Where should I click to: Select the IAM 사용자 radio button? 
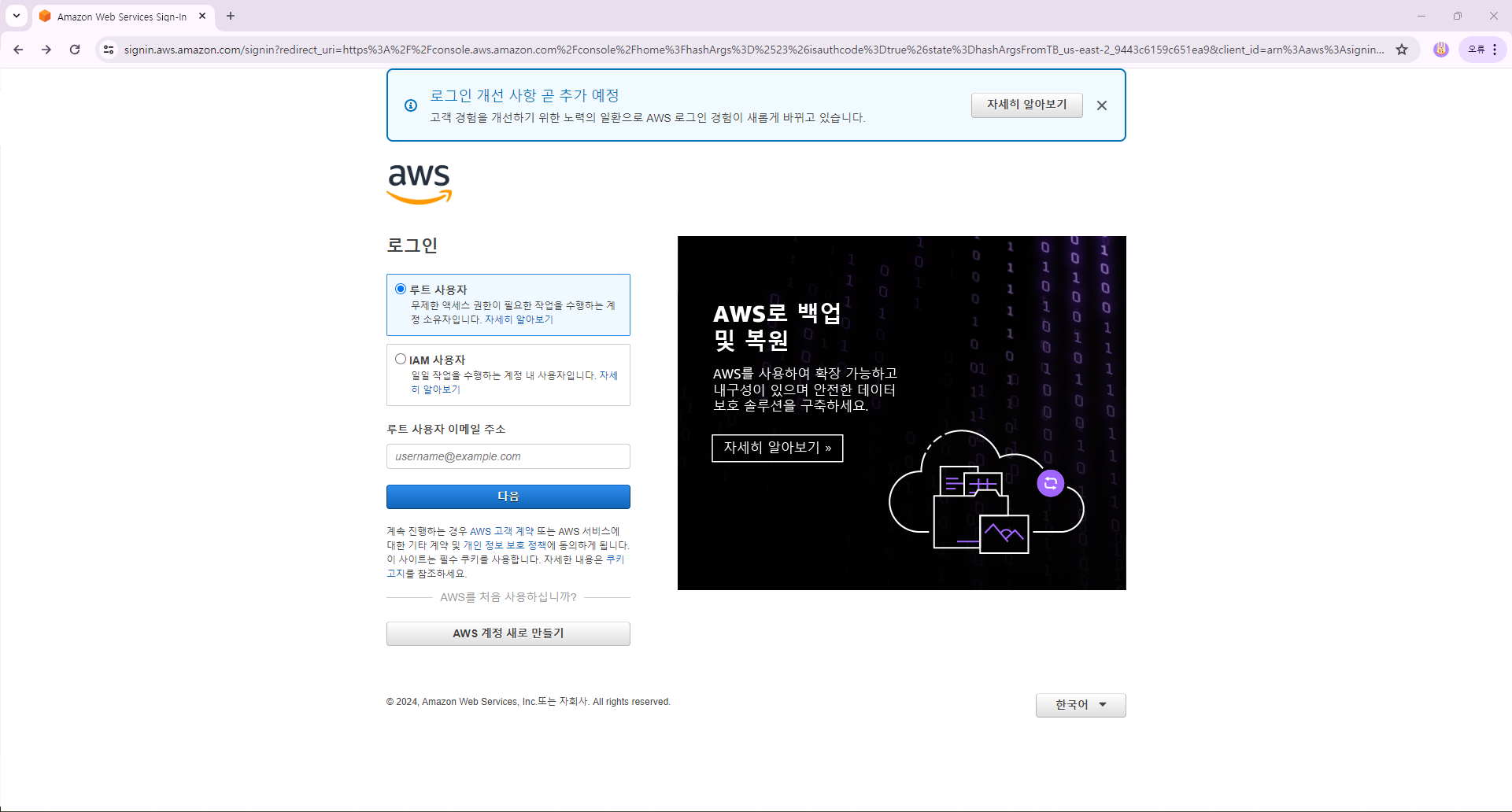[x=401, y=359]
